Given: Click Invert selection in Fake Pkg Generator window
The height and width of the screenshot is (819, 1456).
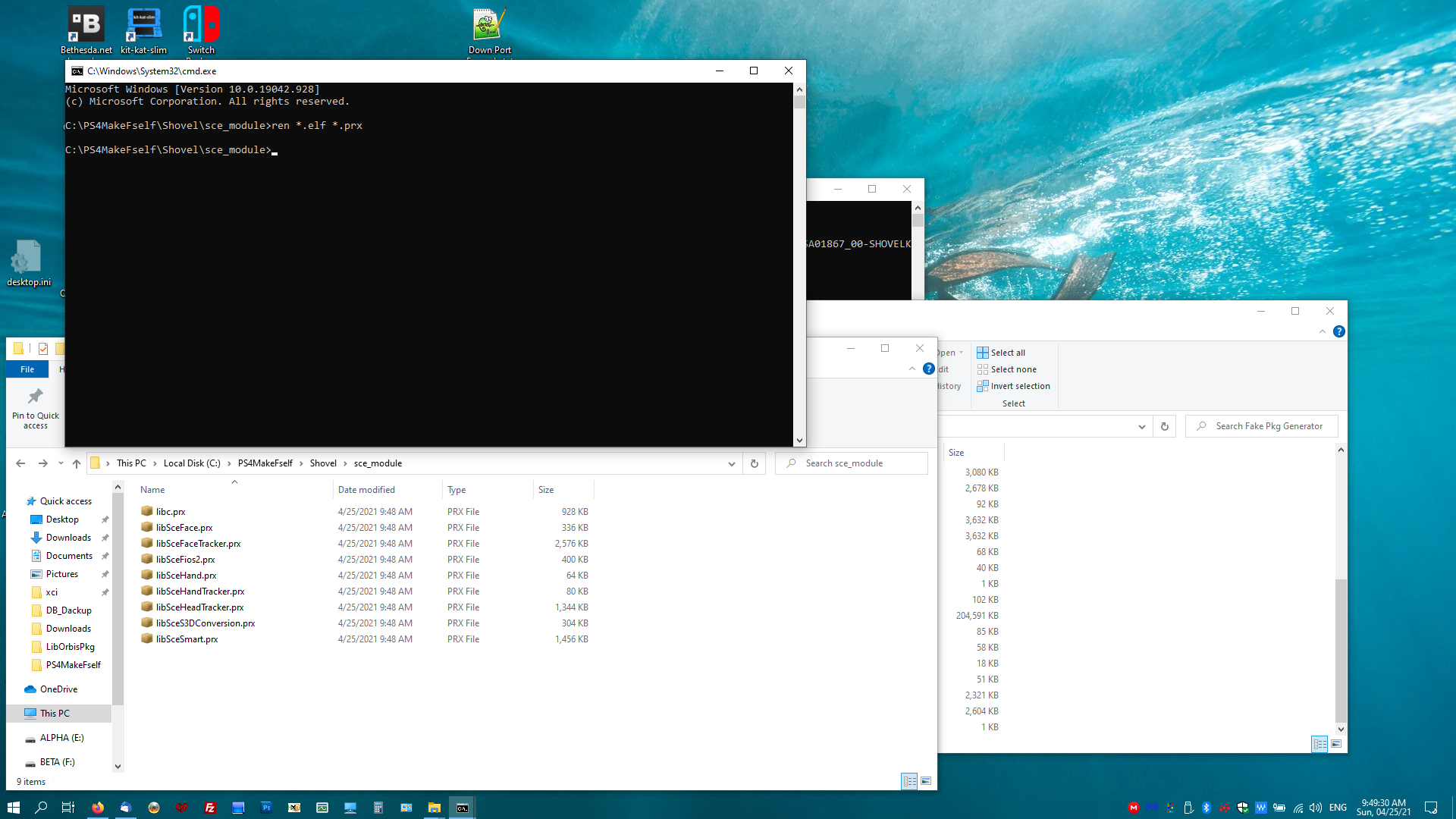Looking at the screenshot, I should click(x=1013, y=386).
